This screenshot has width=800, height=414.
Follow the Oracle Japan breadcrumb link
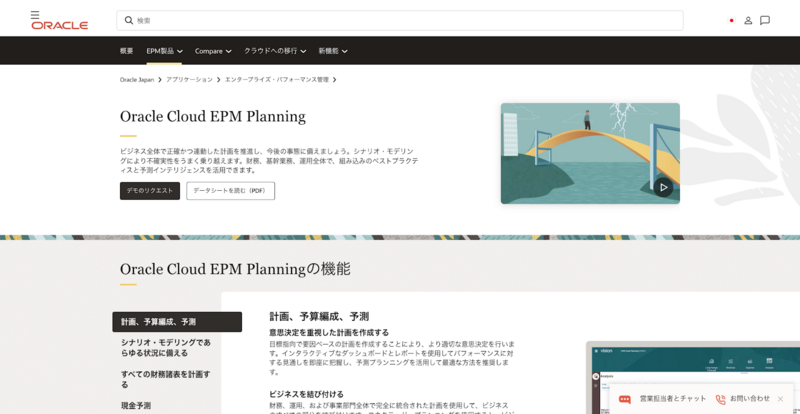point(137,80)
